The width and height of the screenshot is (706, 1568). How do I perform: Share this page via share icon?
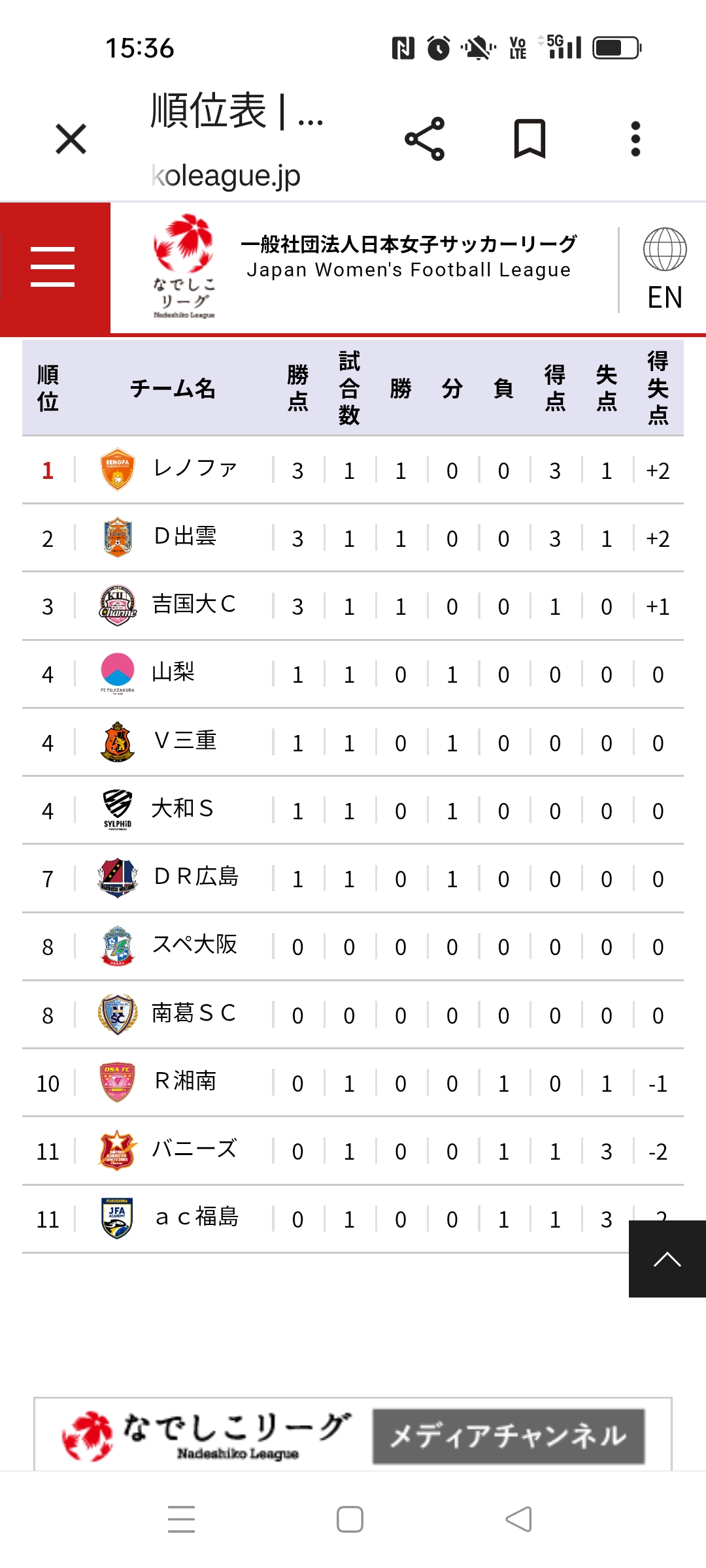[425, 139]
